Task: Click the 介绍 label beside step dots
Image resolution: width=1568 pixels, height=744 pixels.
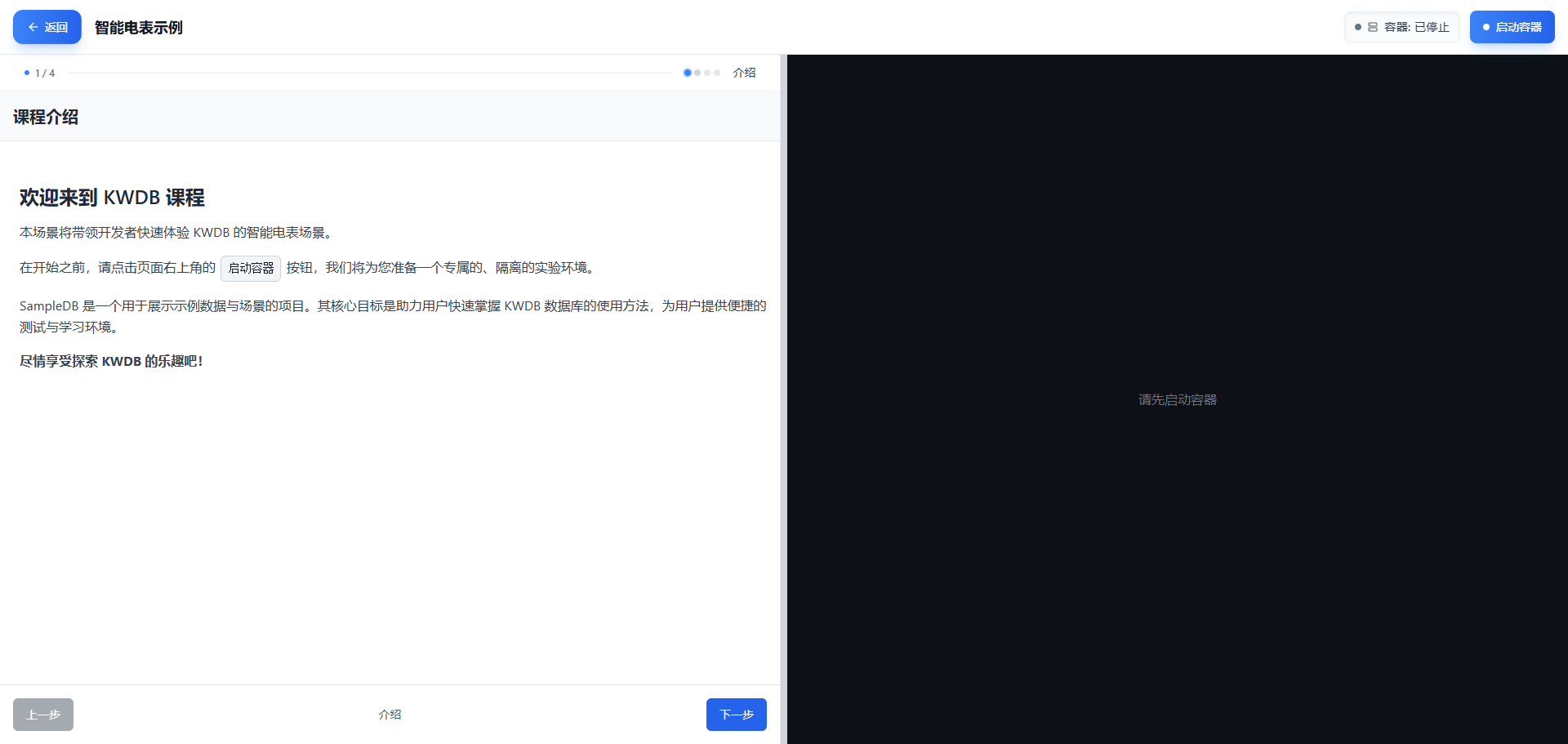Action: [x=744, y=73]
